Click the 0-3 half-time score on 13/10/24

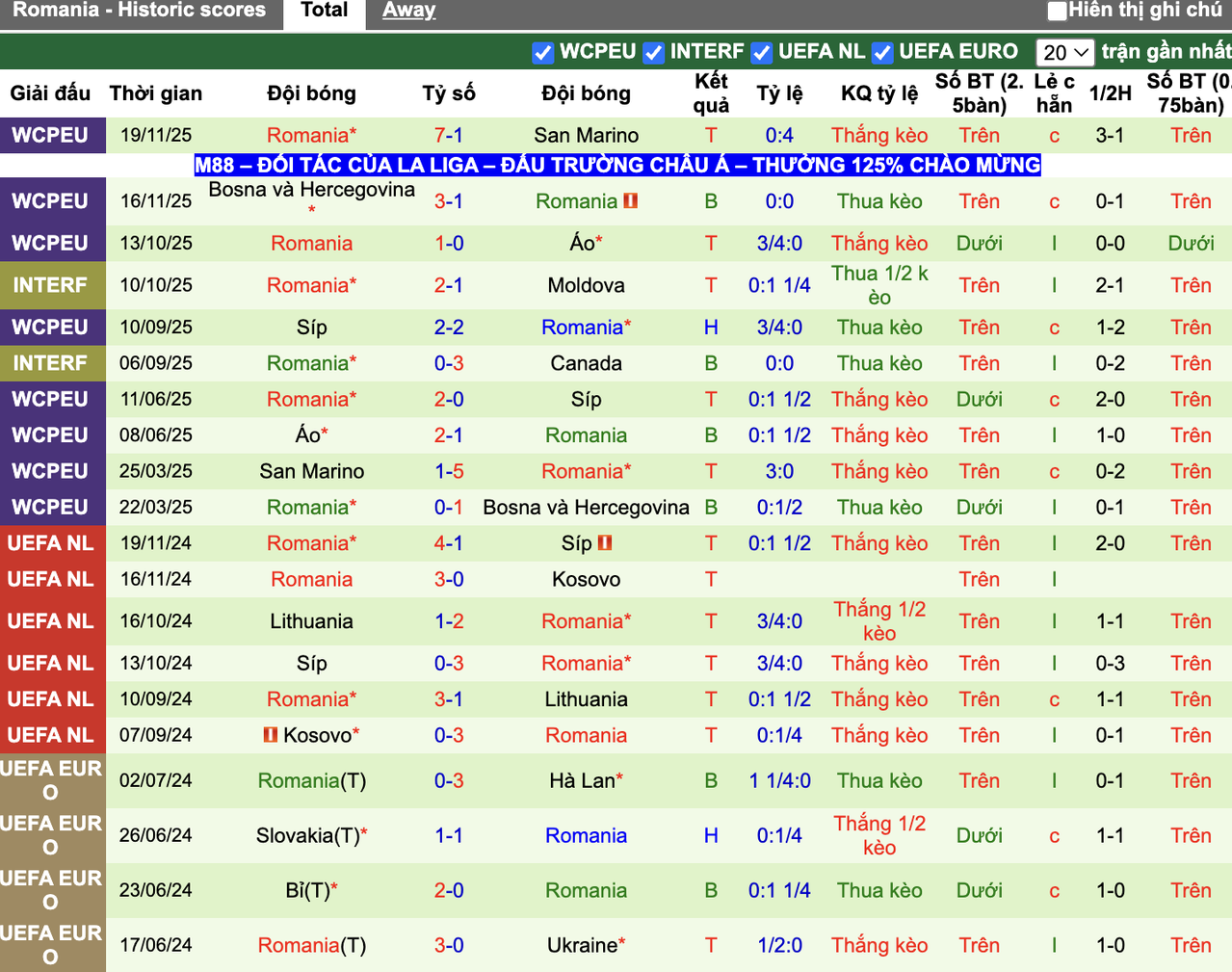(1110, 663)
